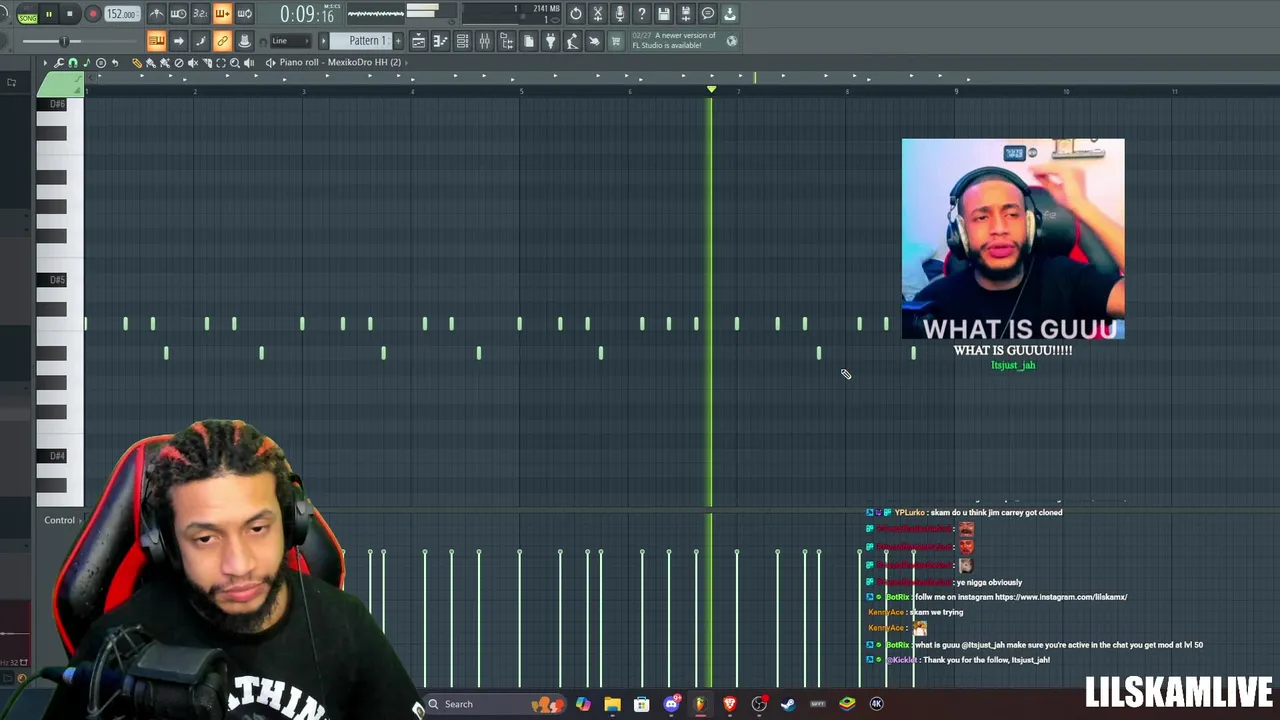The height and width of the screenshot is (720, 1280).
Task: Click the 152.000 tempo field
Action: 122,14
